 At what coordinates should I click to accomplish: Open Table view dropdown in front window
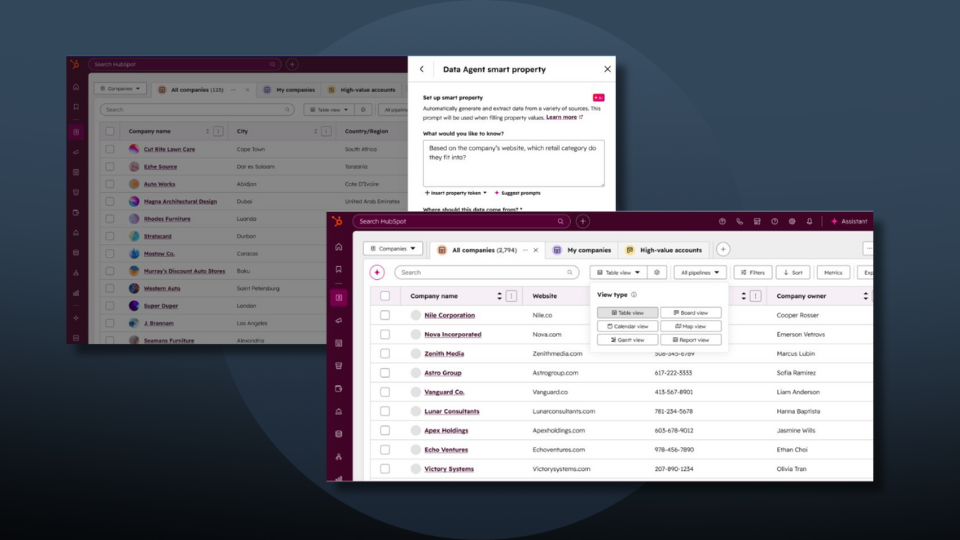[x=618, y=272]
